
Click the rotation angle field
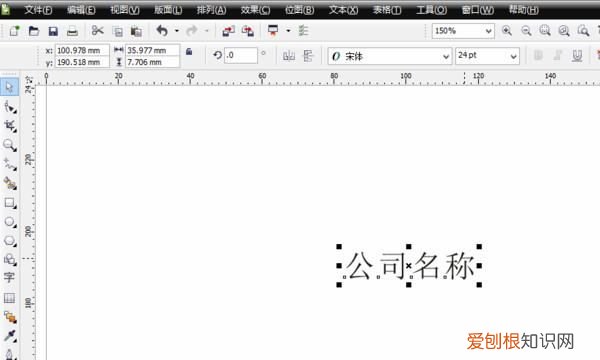click(x=241, y=55)
